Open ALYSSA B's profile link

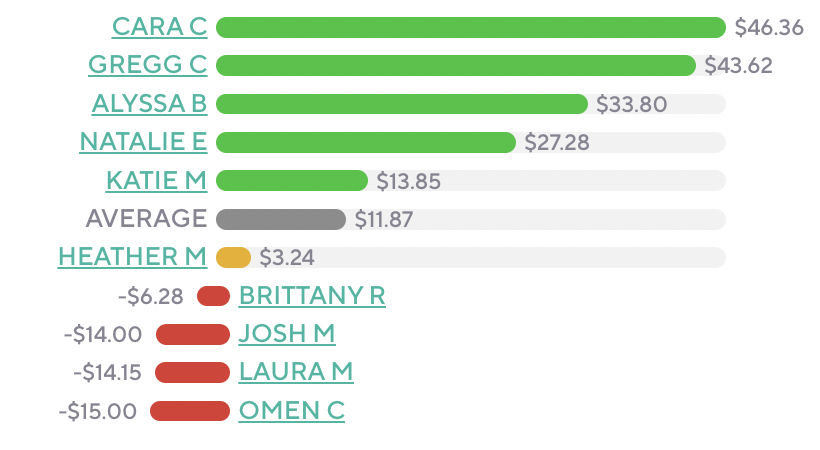(149, 103)
